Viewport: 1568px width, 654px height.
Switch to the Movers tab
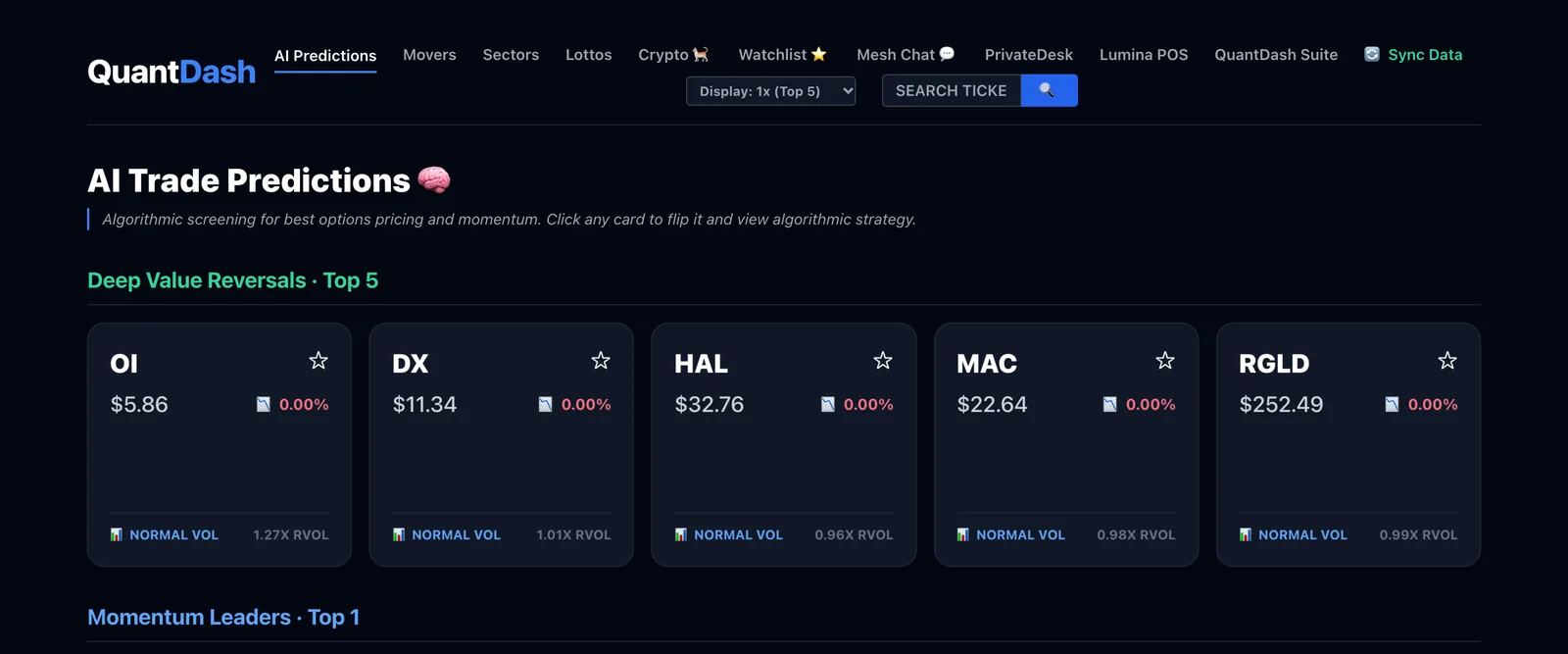coord(429,55)
